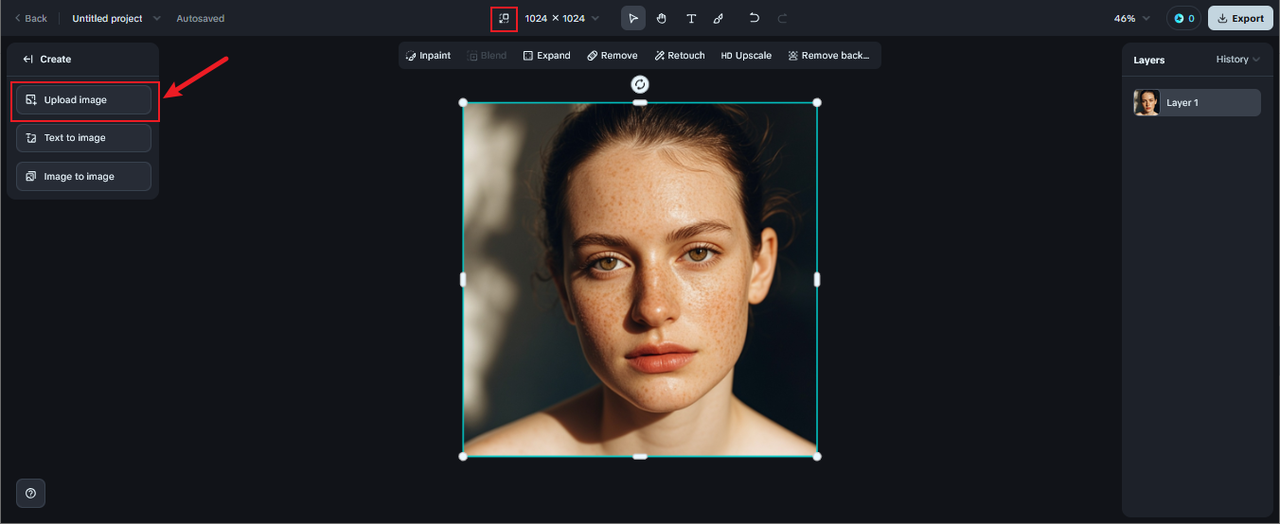Choose Text to image
1280x524 pixels.
click(x=83, y=138)
